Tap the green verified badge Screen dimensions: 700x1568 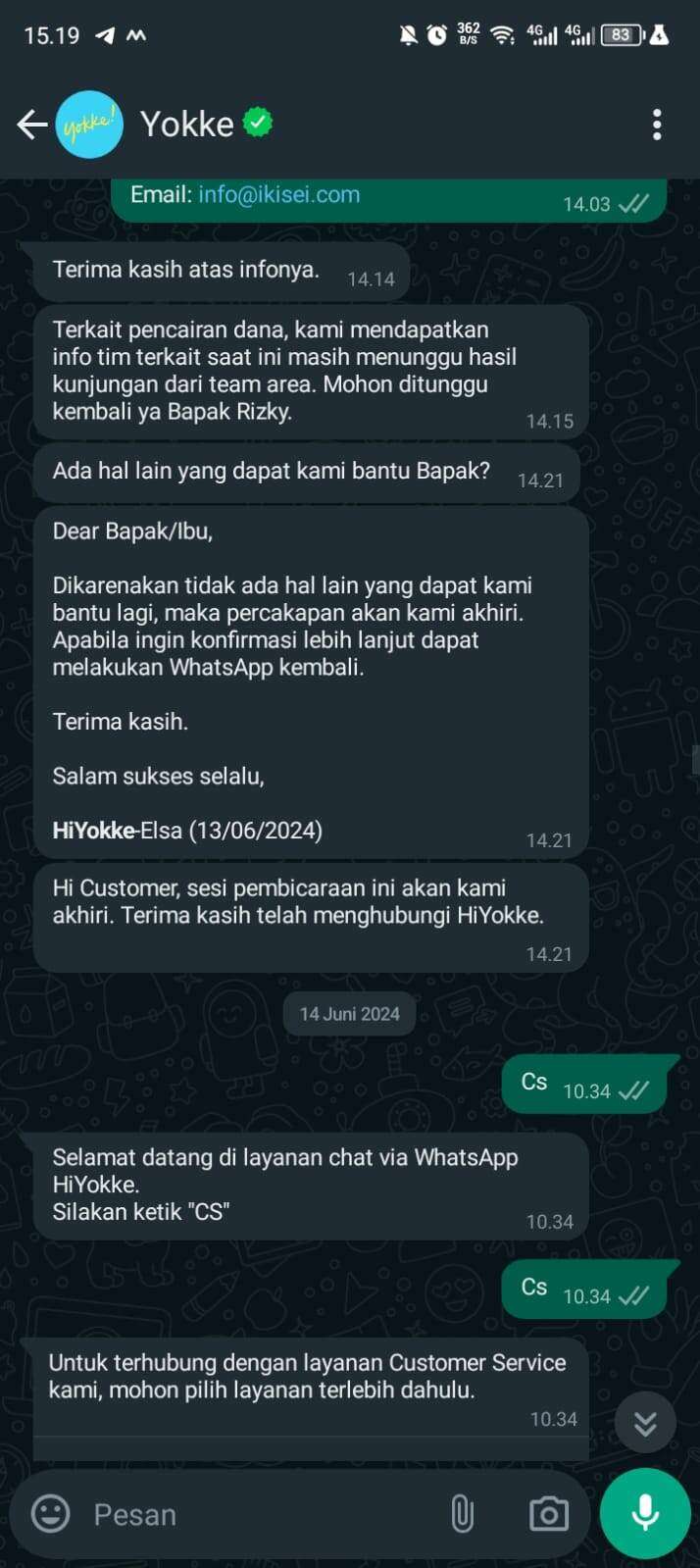click(258, 123)
